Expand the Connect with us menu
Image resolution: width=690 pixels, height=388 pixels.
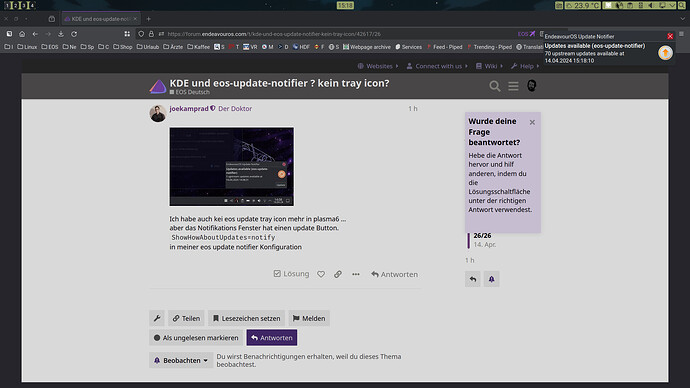[437, 66]
